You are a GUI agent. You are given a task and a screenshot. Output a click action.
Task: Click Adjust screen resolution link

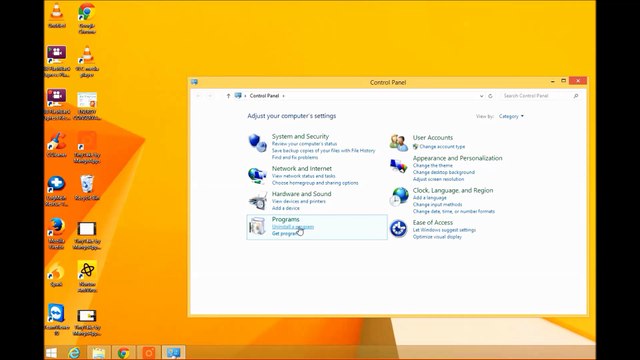[438, 179]
